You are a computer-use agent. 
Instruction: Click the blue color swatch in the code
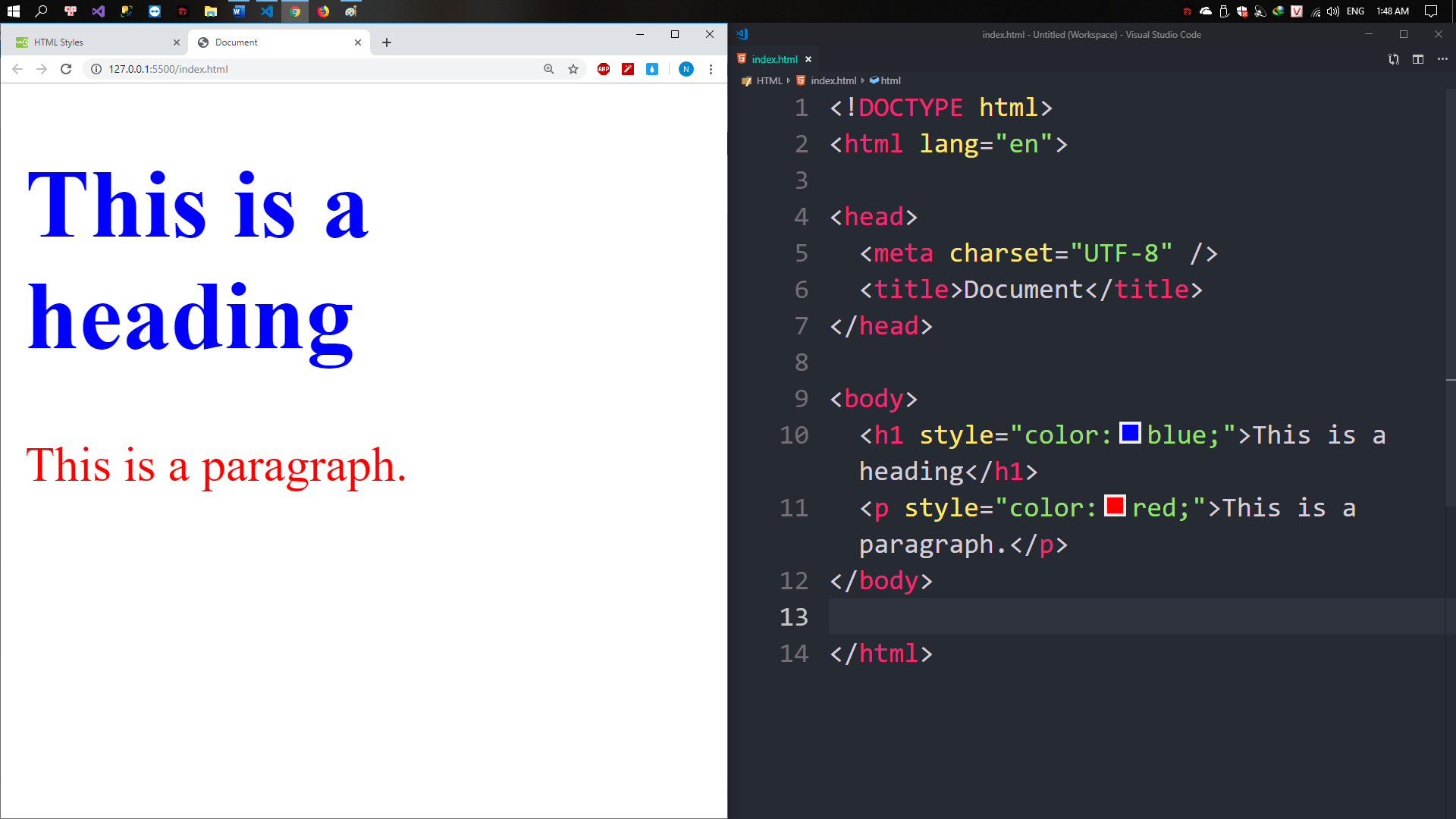[x=1130, y=433]
